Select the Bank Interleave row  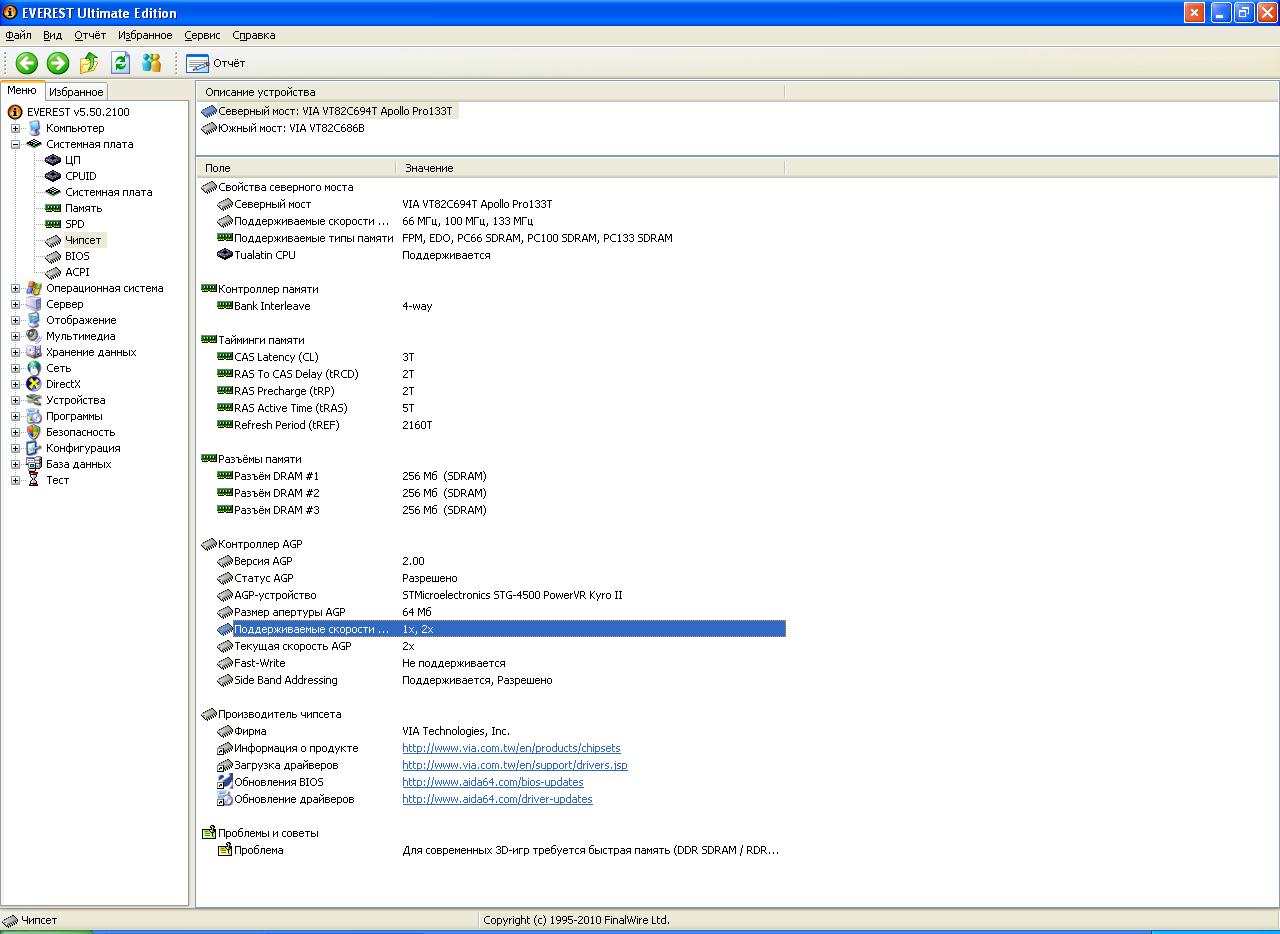[x=491, y=306]
